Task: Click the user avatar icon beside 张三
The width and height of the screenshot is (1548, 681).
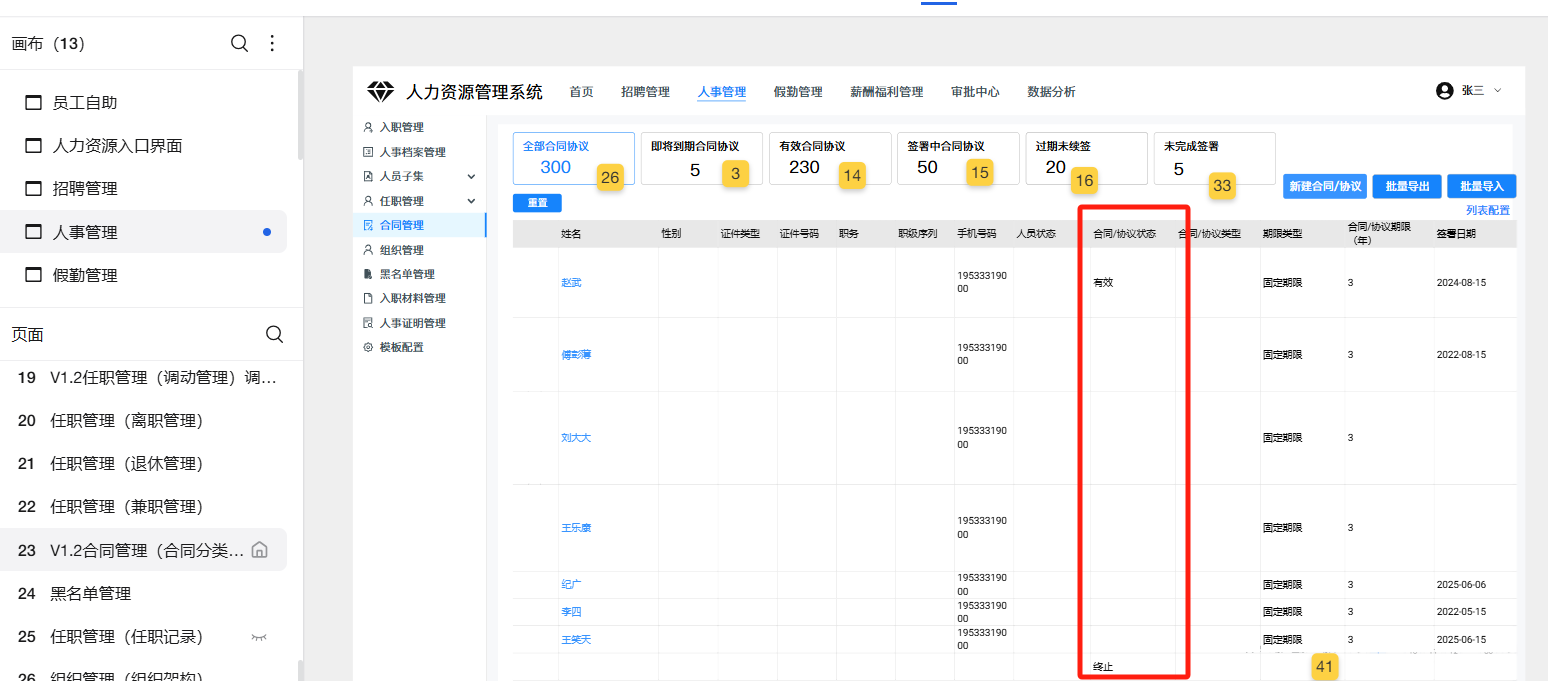Action: (1444, 91)
